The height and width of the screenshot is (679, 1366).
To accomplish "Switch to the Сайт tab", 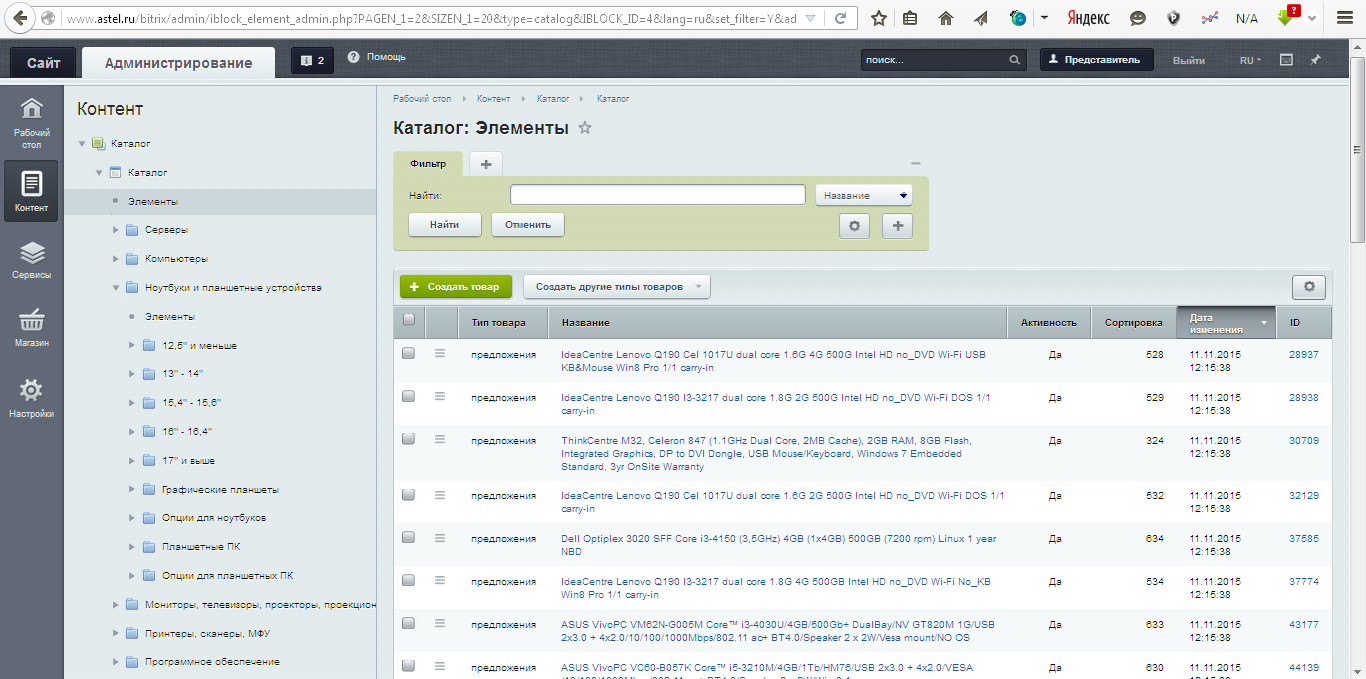I will tap(43, 62).
